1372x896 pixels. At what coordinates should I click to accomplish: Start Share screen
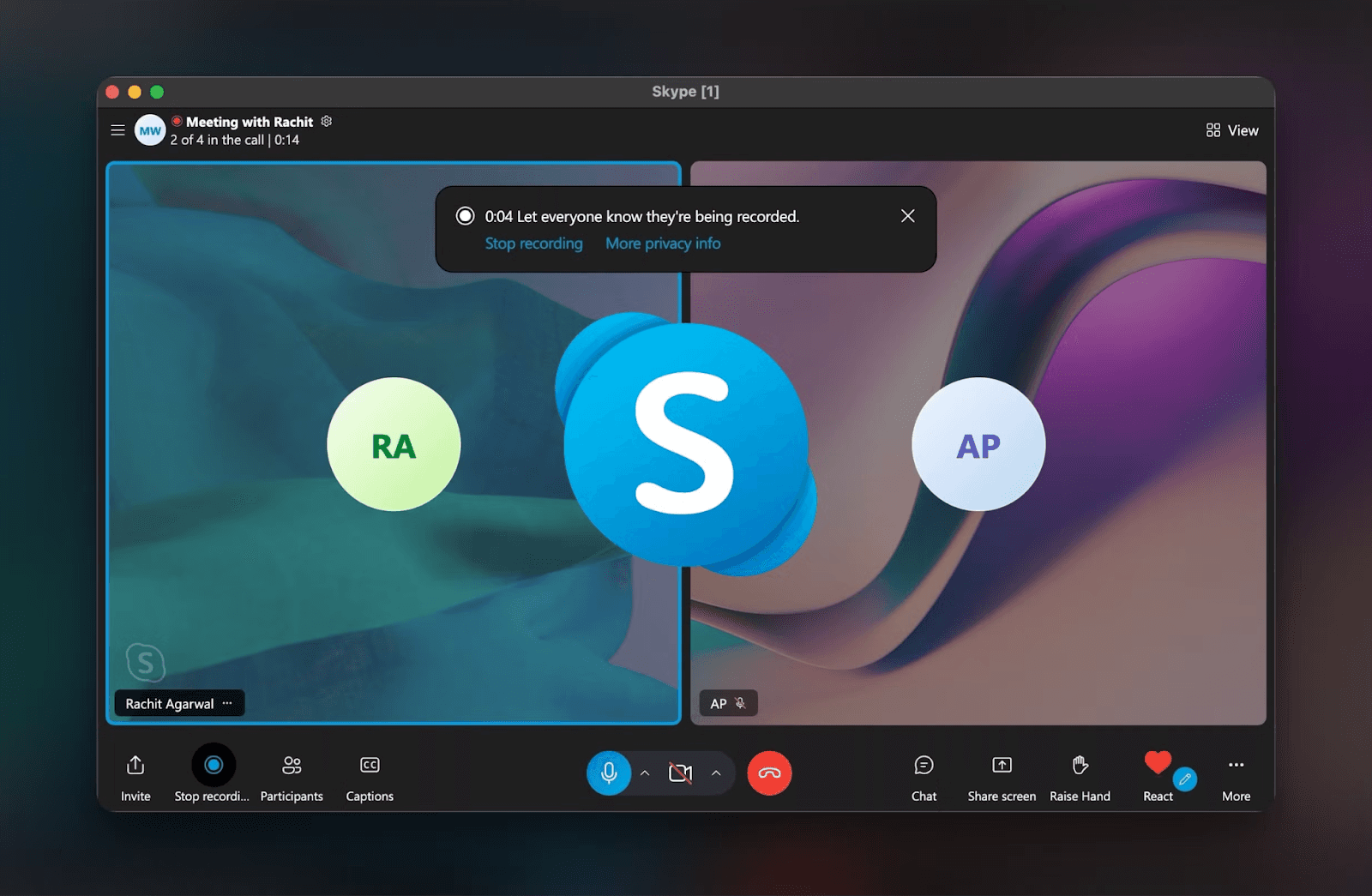coord(1002,776)
